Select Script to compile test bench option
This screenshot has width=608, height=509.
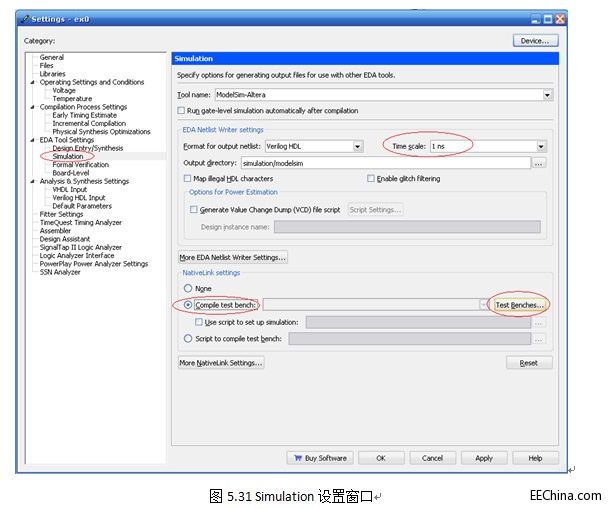[x=187, y=339]
